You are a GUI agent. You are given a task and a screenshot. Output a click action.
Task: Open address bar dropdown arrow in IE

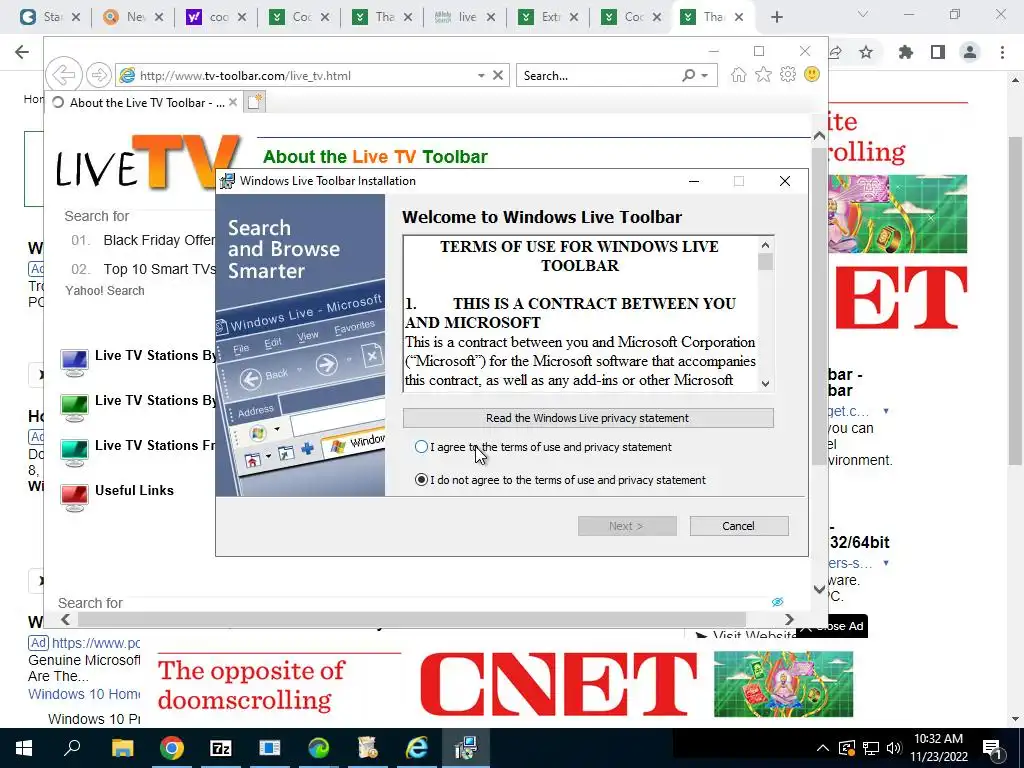point(481,76)
